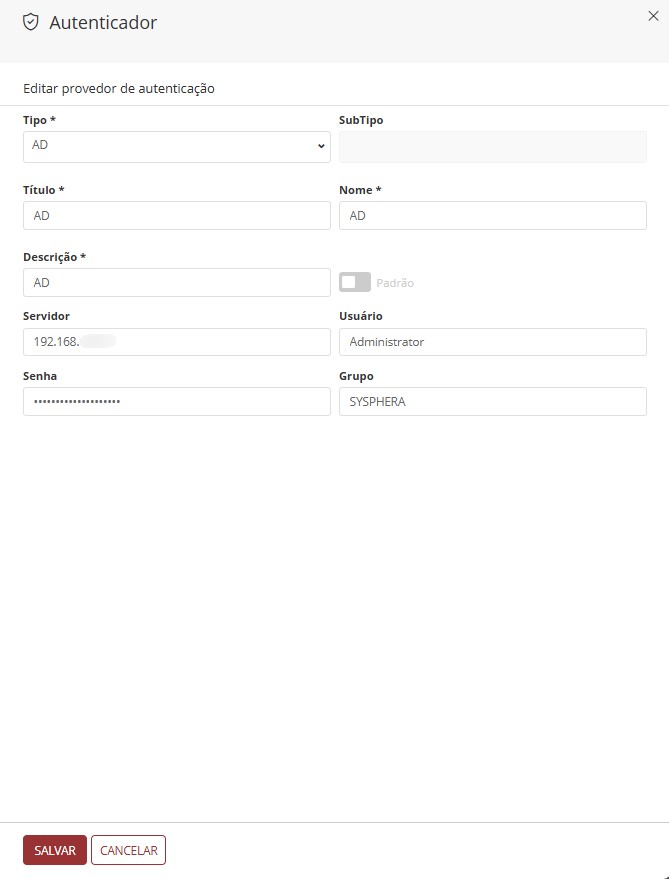Click the Padrão label text
This screenshot has width=669, height=879.
point(395,283)
